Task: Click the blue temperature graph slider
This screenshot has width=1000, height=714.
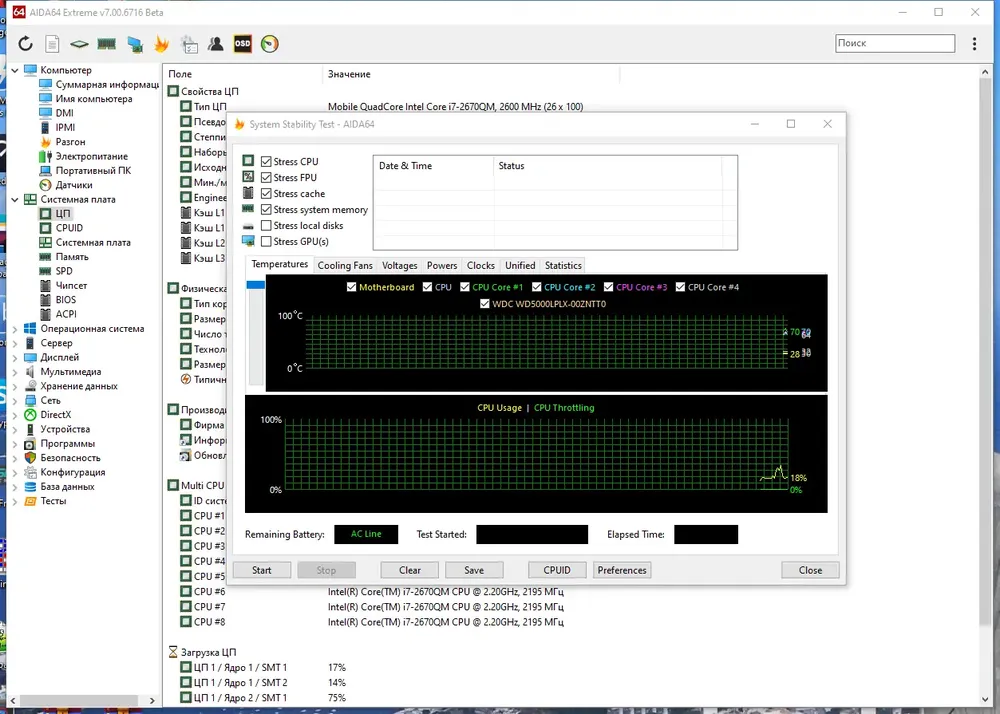Action: pos(256,285)
